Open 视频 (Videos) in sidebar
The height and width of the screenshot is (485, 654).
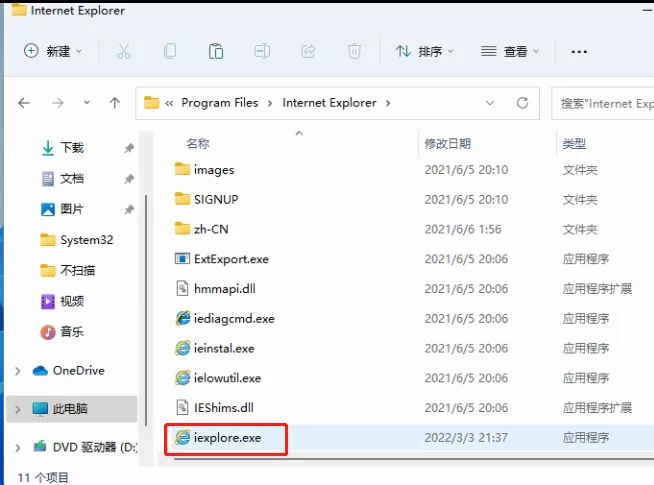coord(63,301)
